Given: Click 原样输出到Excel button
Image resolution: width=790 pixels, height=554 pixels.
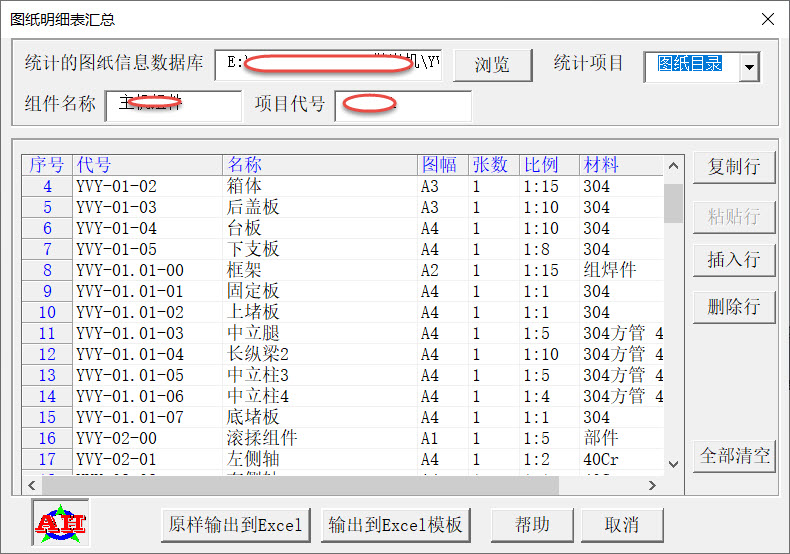Looking at the screenshot, I should pos(235,525).
